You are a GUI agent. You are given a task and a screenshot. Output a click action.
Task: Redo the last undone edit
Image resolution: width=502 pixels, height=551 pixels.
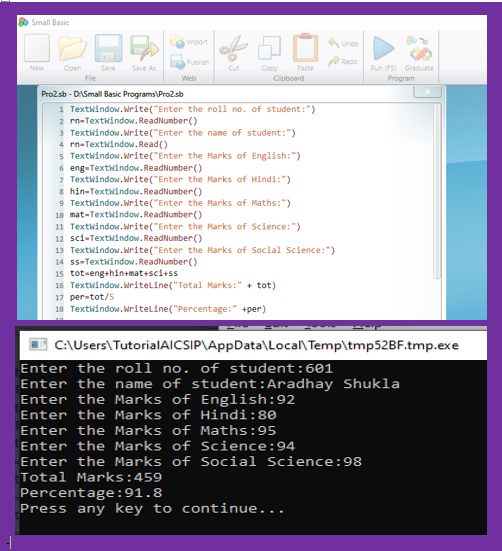tap(343, 62)
